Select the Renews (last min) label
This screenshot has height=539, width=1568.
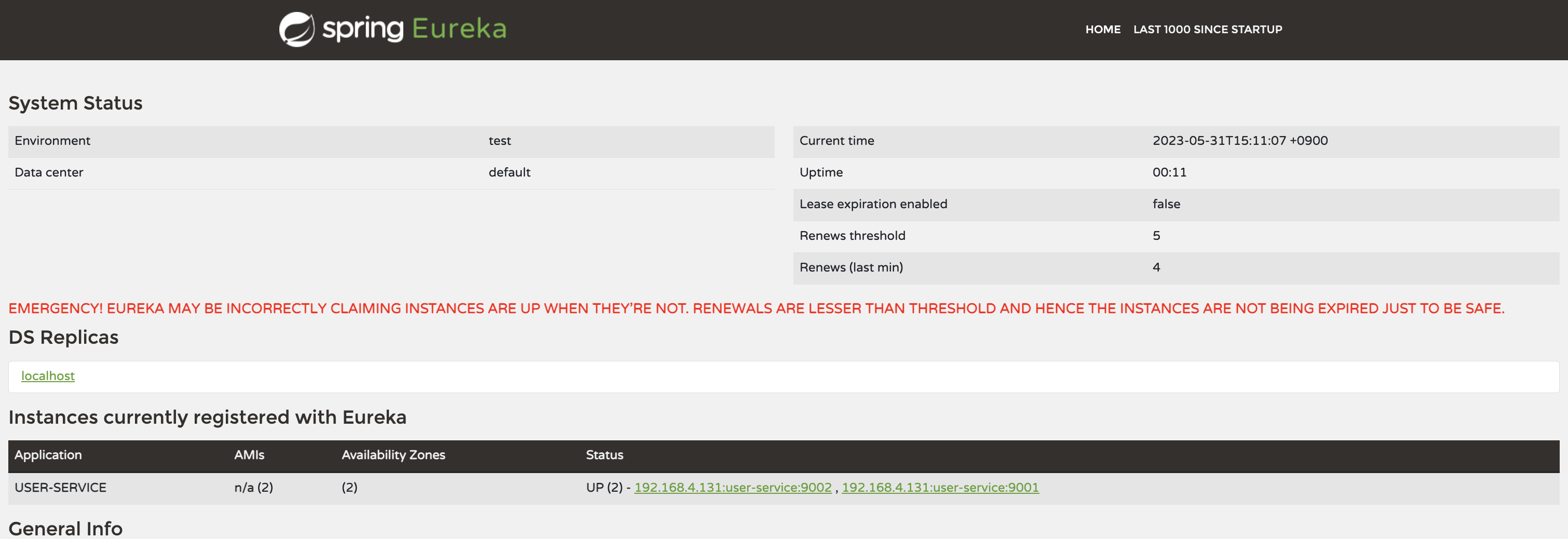[850, 267]
